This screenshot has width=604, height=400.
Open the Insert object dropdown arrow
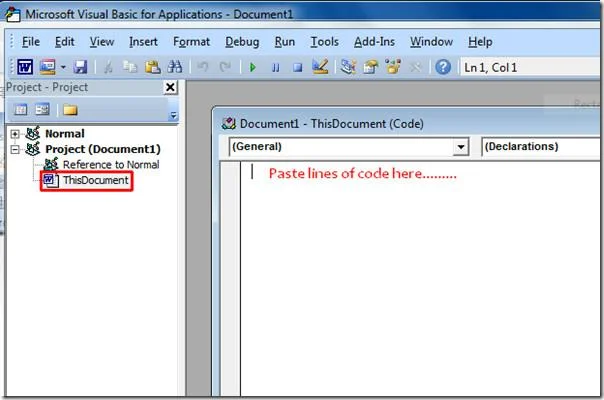[63, 67]
